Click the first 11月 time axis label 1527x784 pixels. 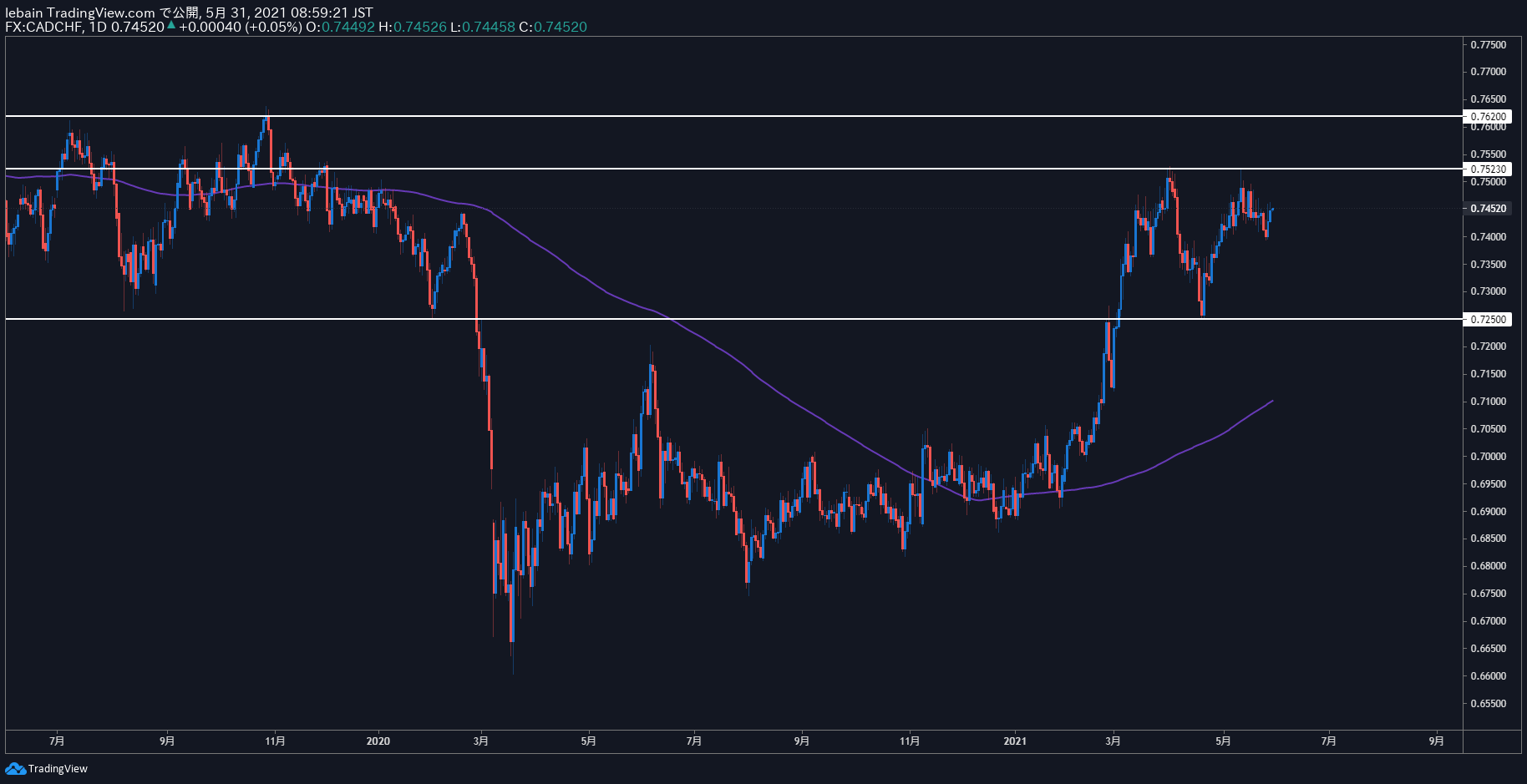275,741
